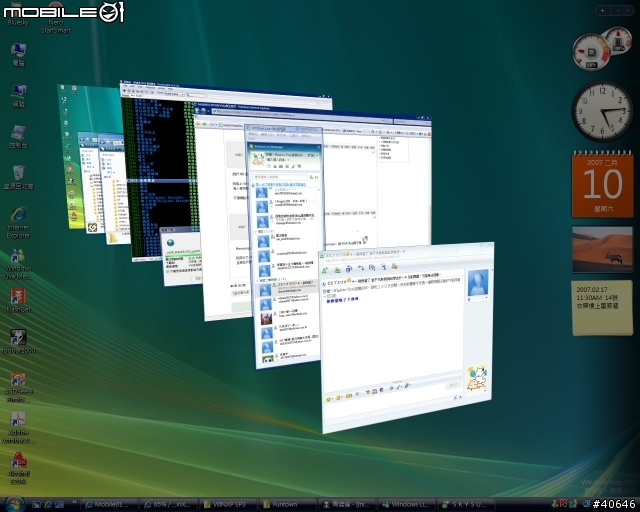Click the Messenger tray icon
The width and height of the screenshot is (640, 512).
pyautogui.click(x=555, y=504)
